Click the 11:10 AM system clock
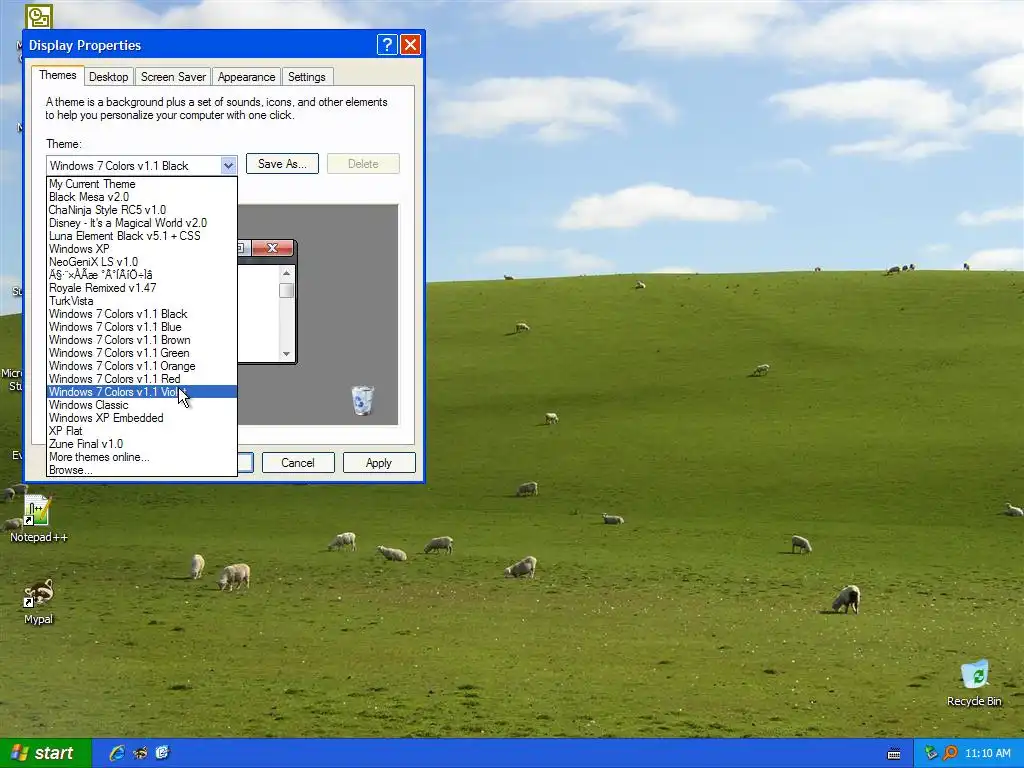 point(988,753)
